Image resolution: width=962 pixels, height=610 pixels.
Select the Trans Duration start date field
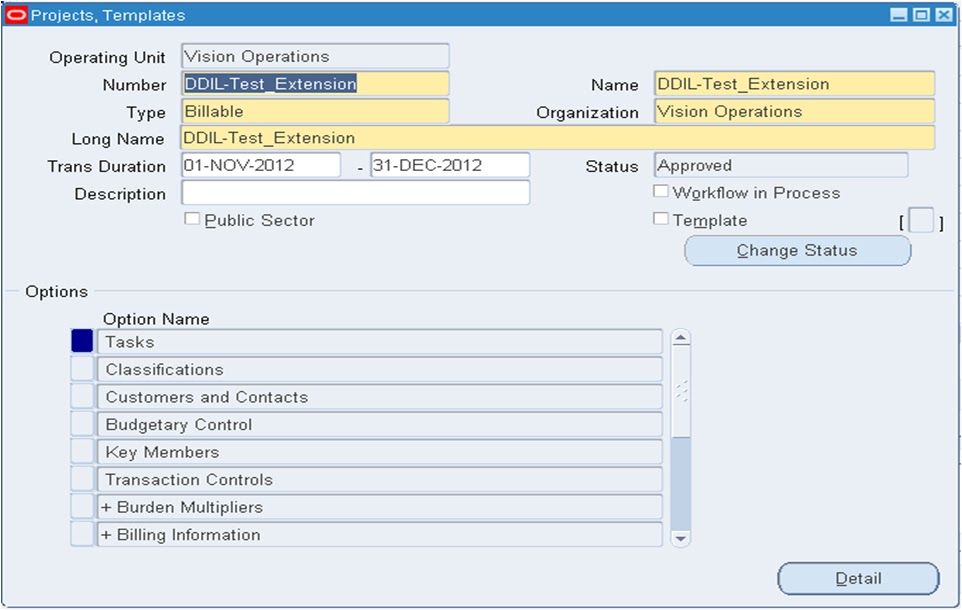pos(260,164)
